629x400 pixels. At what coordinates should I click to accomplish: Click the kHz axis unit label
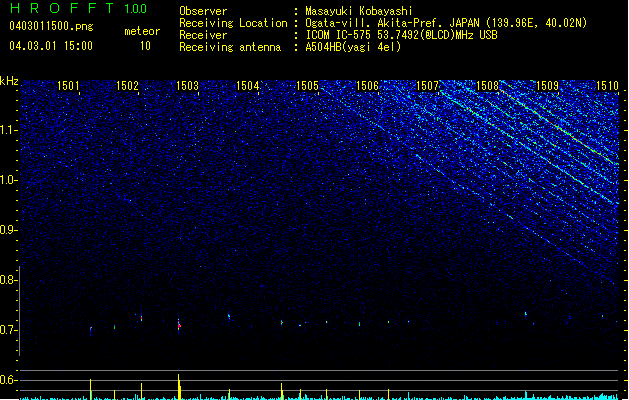click(x=9, y=81)
